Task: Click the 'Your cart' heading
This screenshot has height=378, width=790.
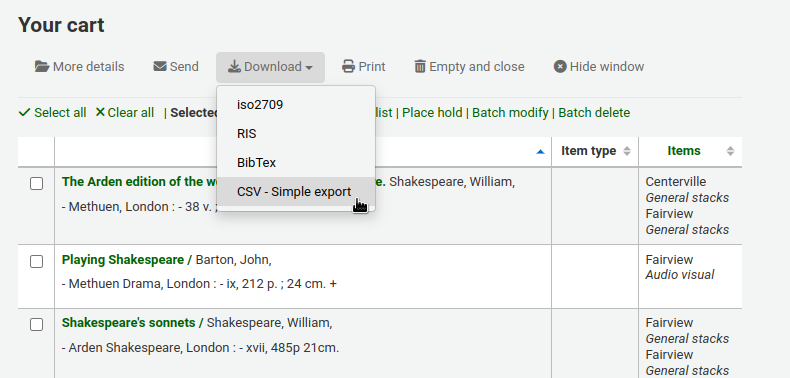Action: [61, 25]
